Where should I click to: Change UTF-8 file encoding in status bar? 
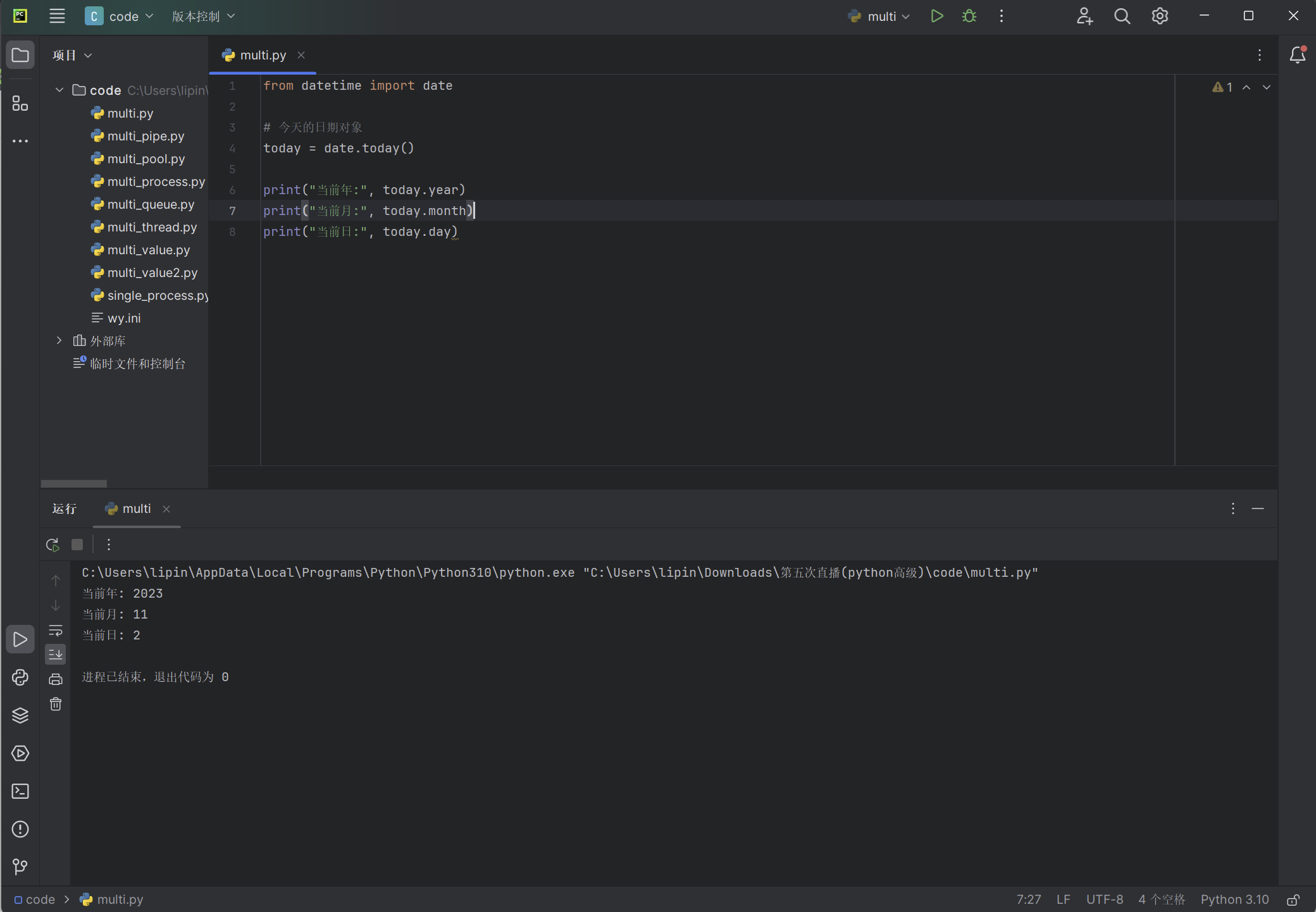coord(1105,899)
